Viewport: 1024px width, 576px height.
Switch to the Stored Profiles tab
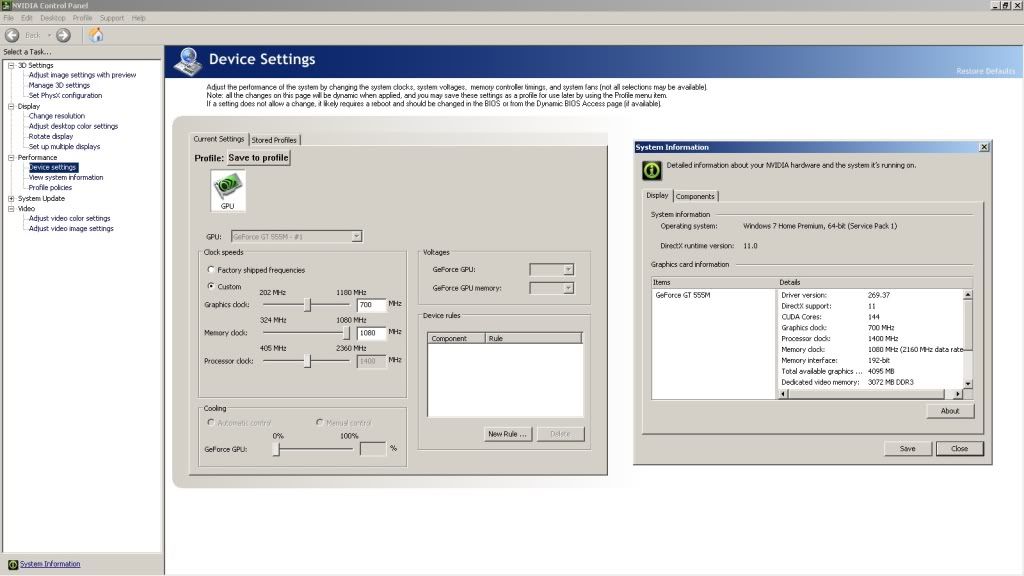tap(274, 140)
